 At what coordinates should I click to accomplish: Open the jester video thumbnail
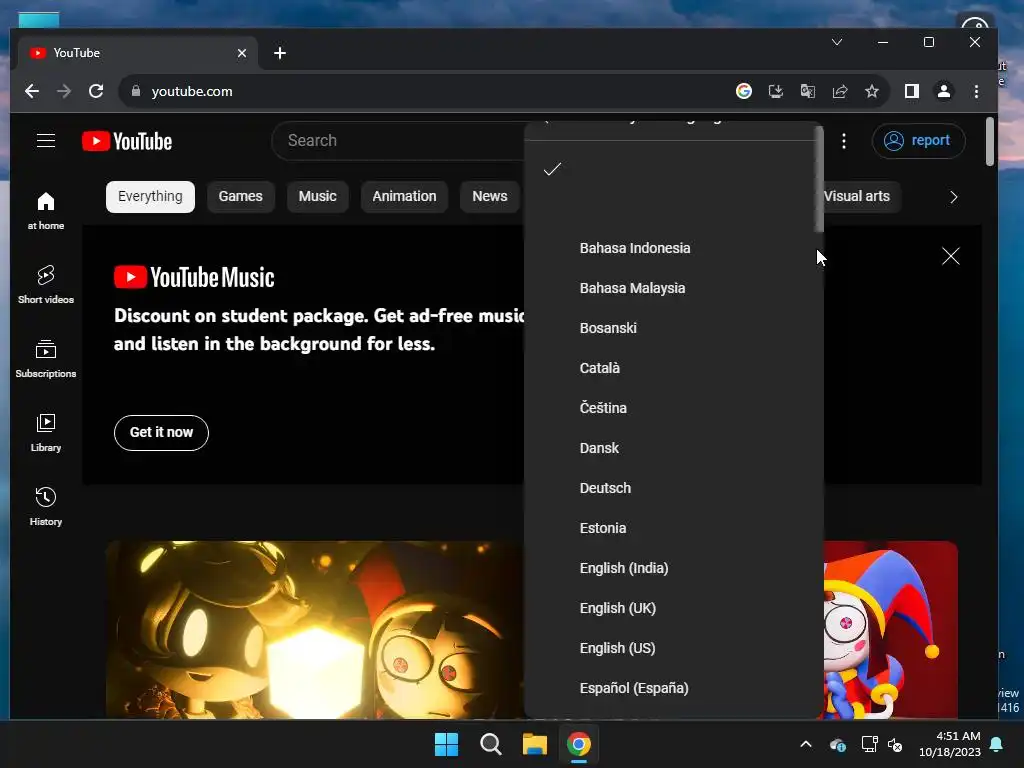click(891, 630)
